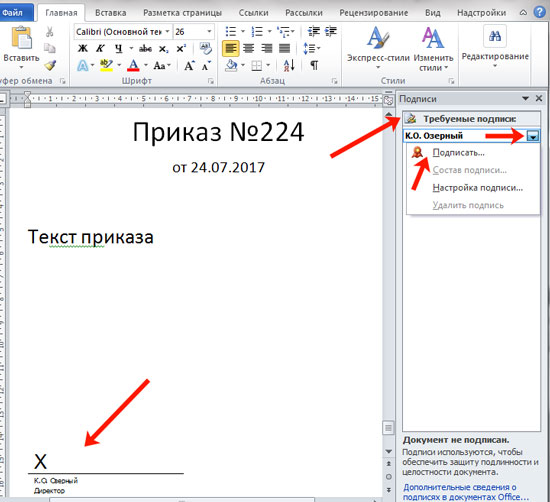
Task: Open the Office signatures additional info link
Action: point(466,492)
